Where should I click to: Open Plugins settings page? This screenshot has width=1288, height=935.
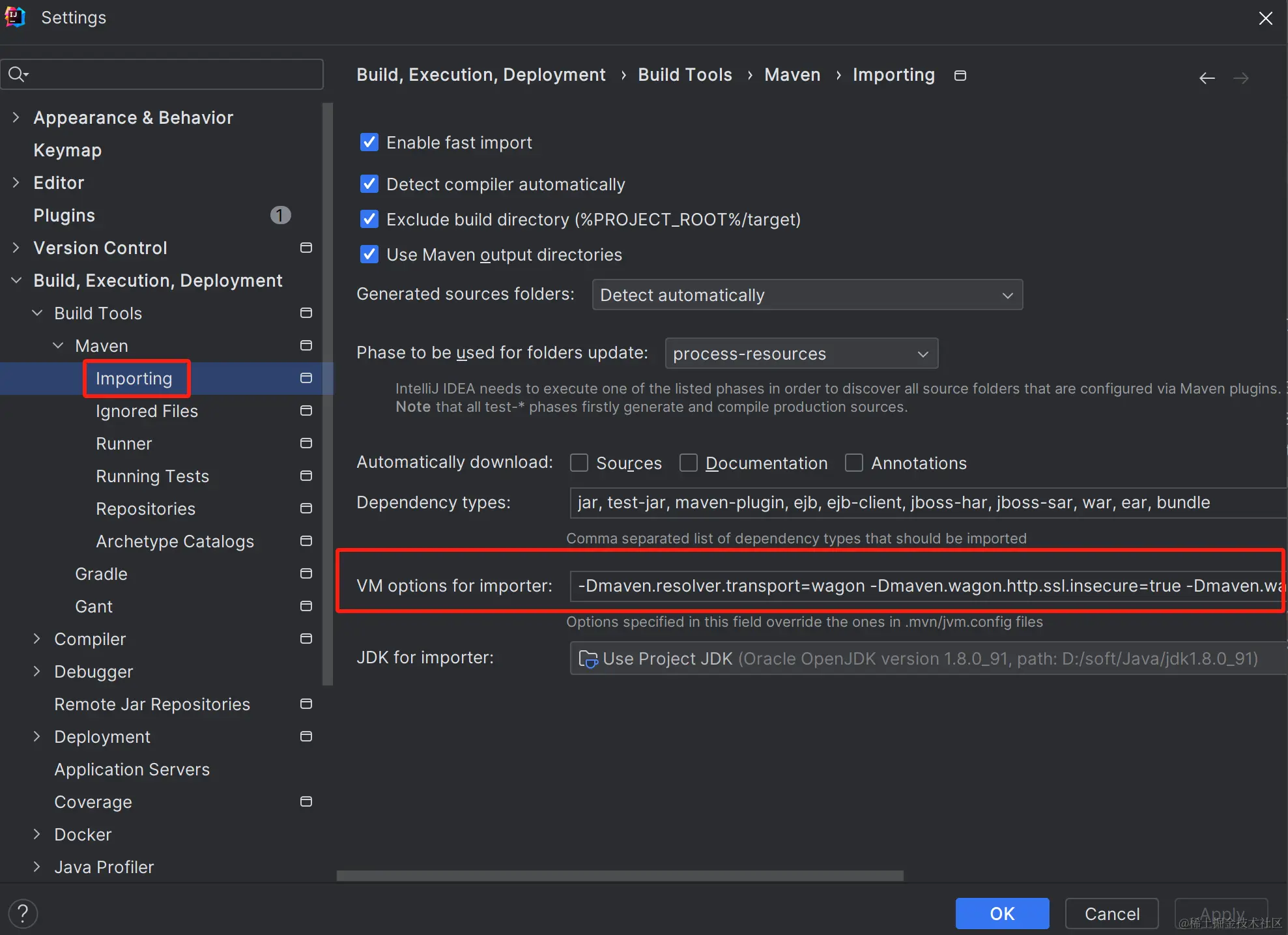point(64,216)
